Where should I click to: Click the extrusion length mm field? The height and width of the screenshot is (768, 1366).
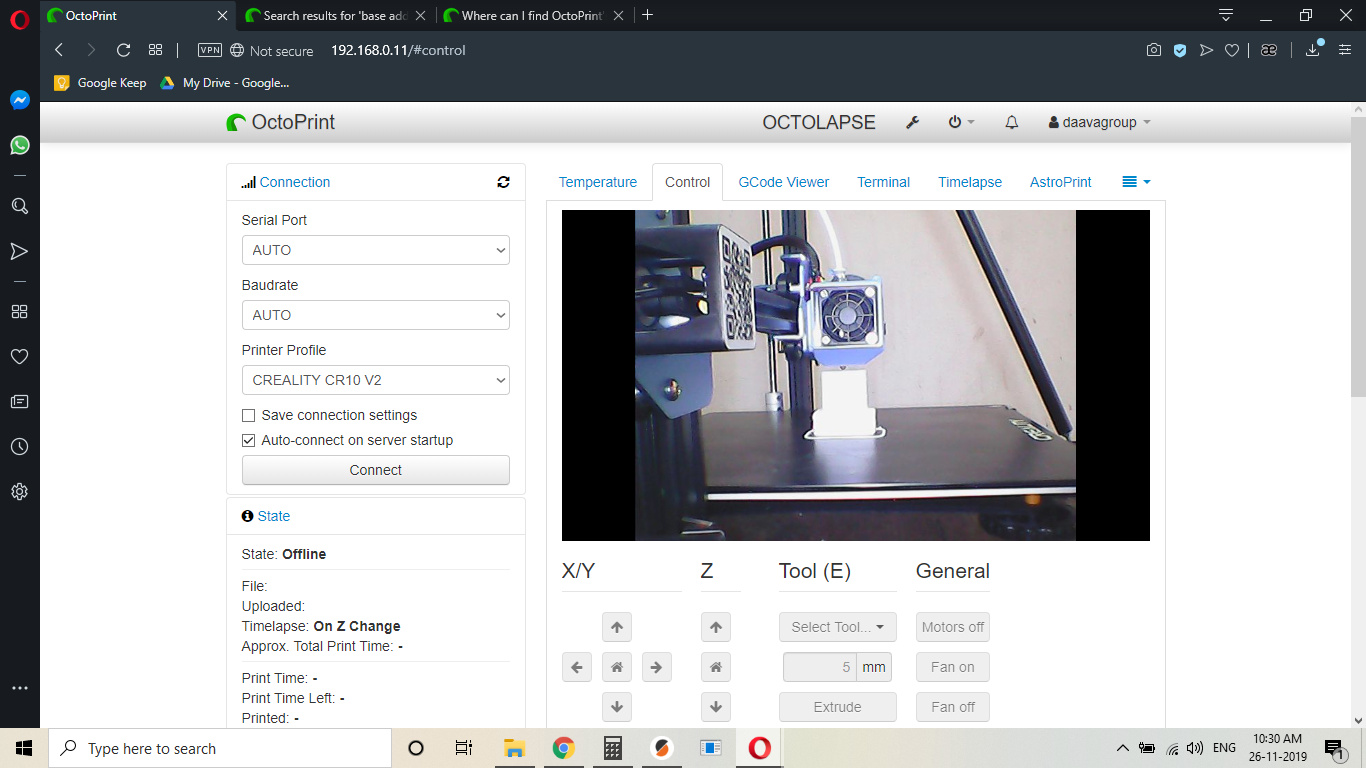[x=819, y=667]
